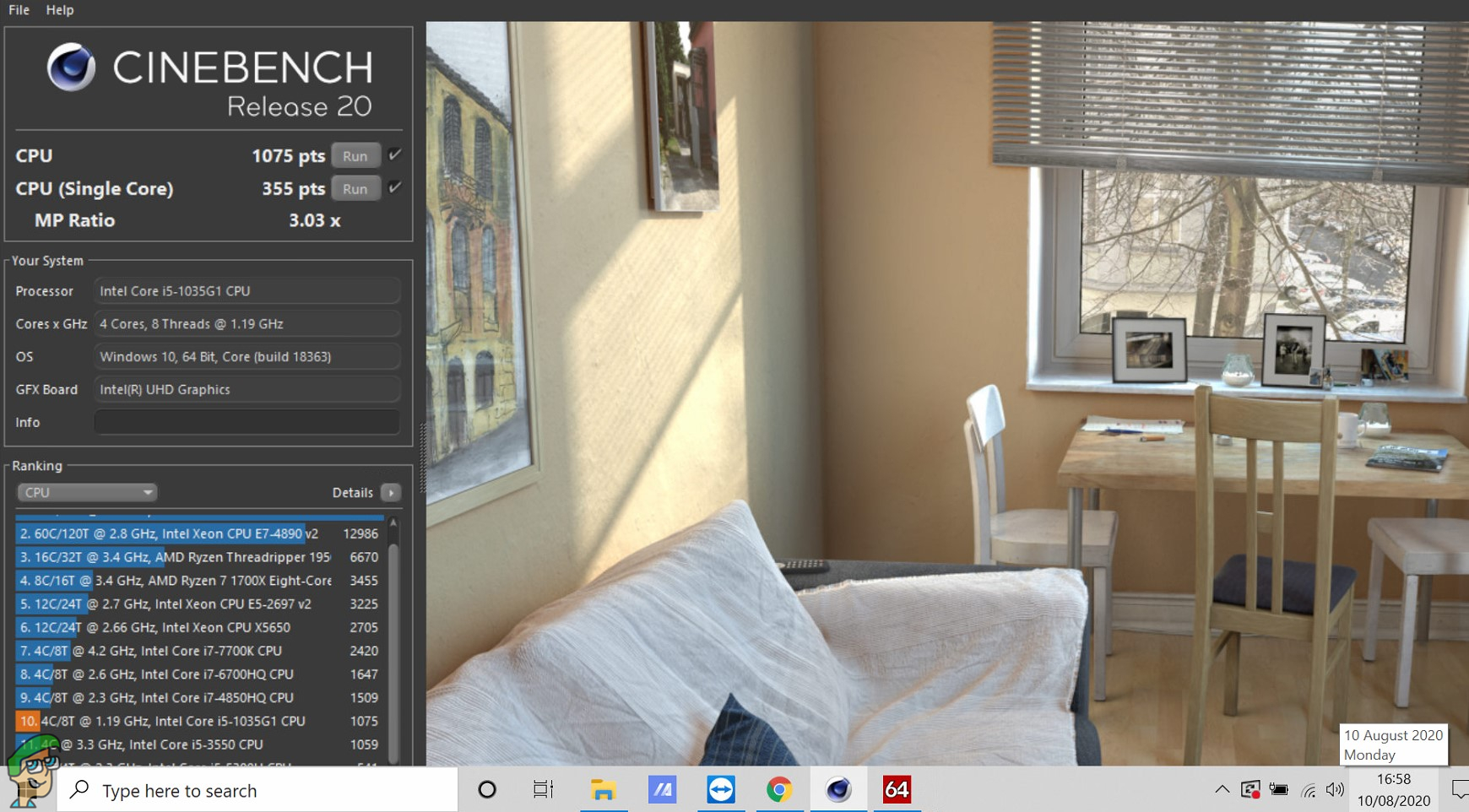The height and width of the screenshot is (812, 1469).
Task: Toggle the CPU Single Core checkbox
Action: click(394, 187)
